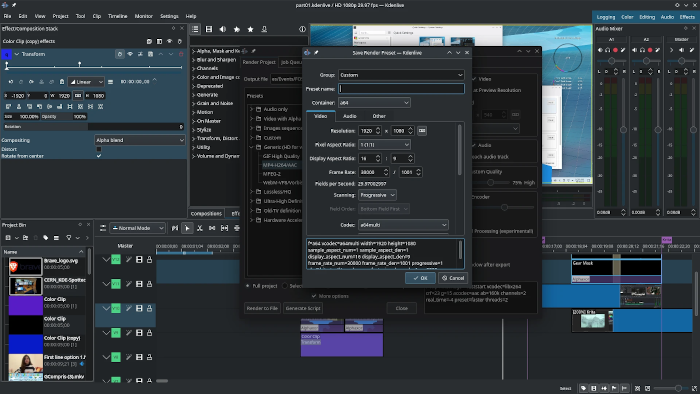Arm record button on A2 mixer channel
Image resolution: width=700 pixels, height=394 pixels.
(650, 50)
